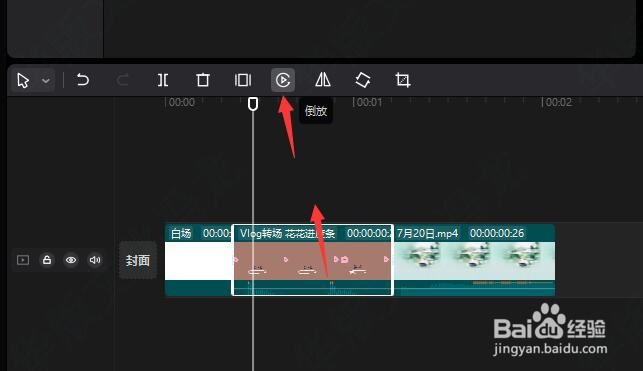Click the playhead marker on the ruler
The image size is (643, 371).
pos(253,104)
